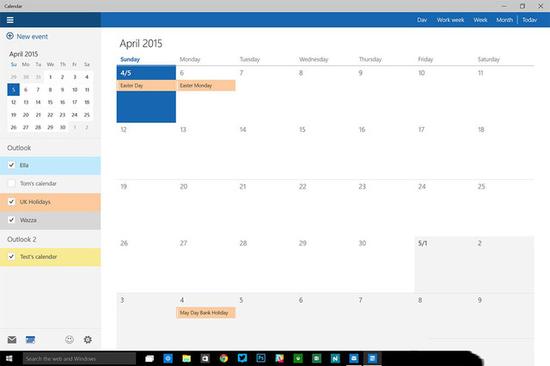Viewport: 550px width, 366px height.
Task: Select day 22 in the main month grid
Action: pyautogui.click(x=325, y=208)
